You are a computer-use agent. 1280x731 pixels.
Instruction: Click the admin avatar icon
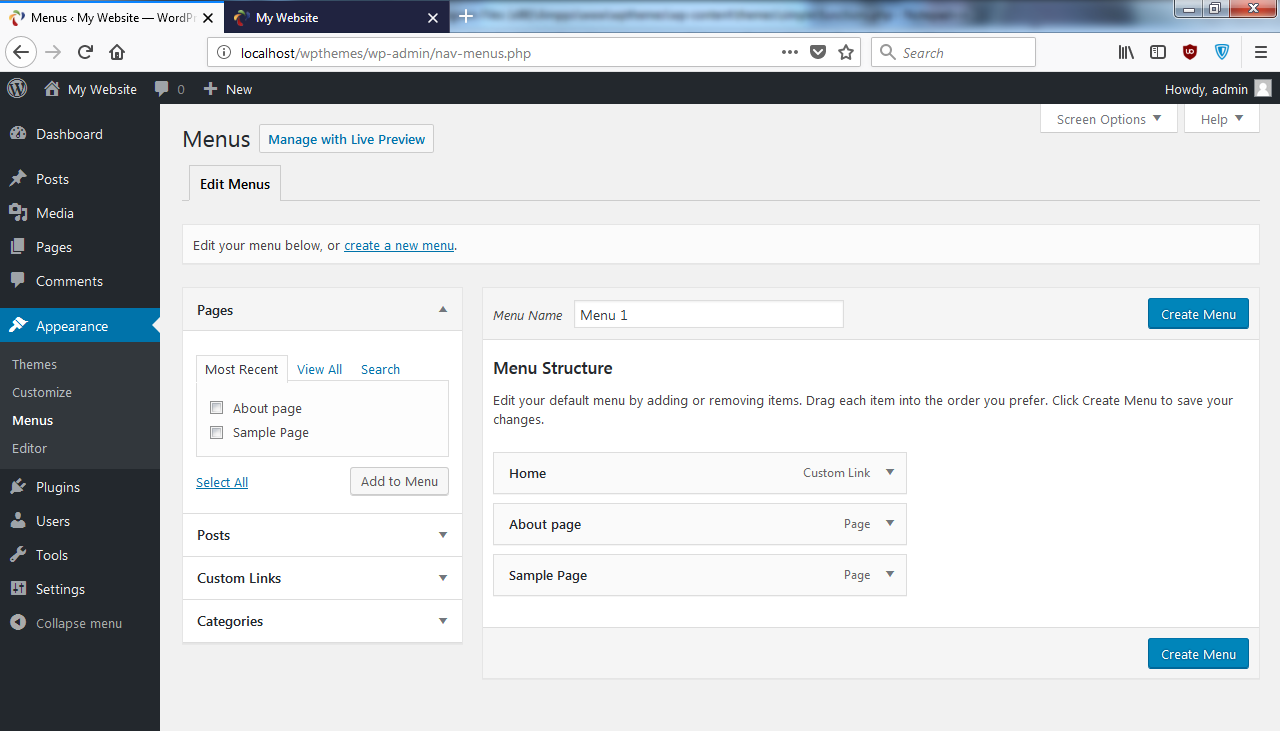coord(1263,89)
